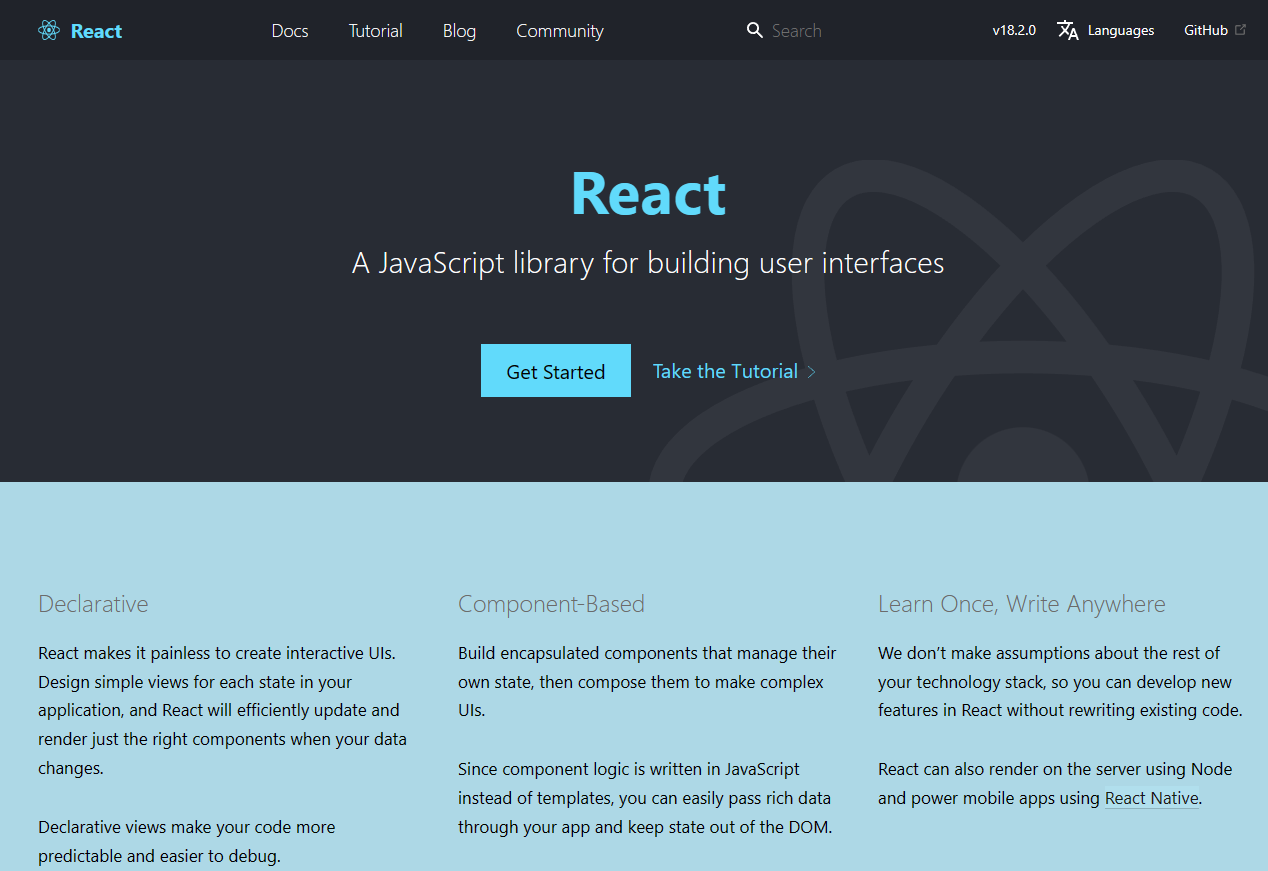Click the magnifying glass search icon
The height and width of the screenshot is (871, 1268).
pos(755,31)
